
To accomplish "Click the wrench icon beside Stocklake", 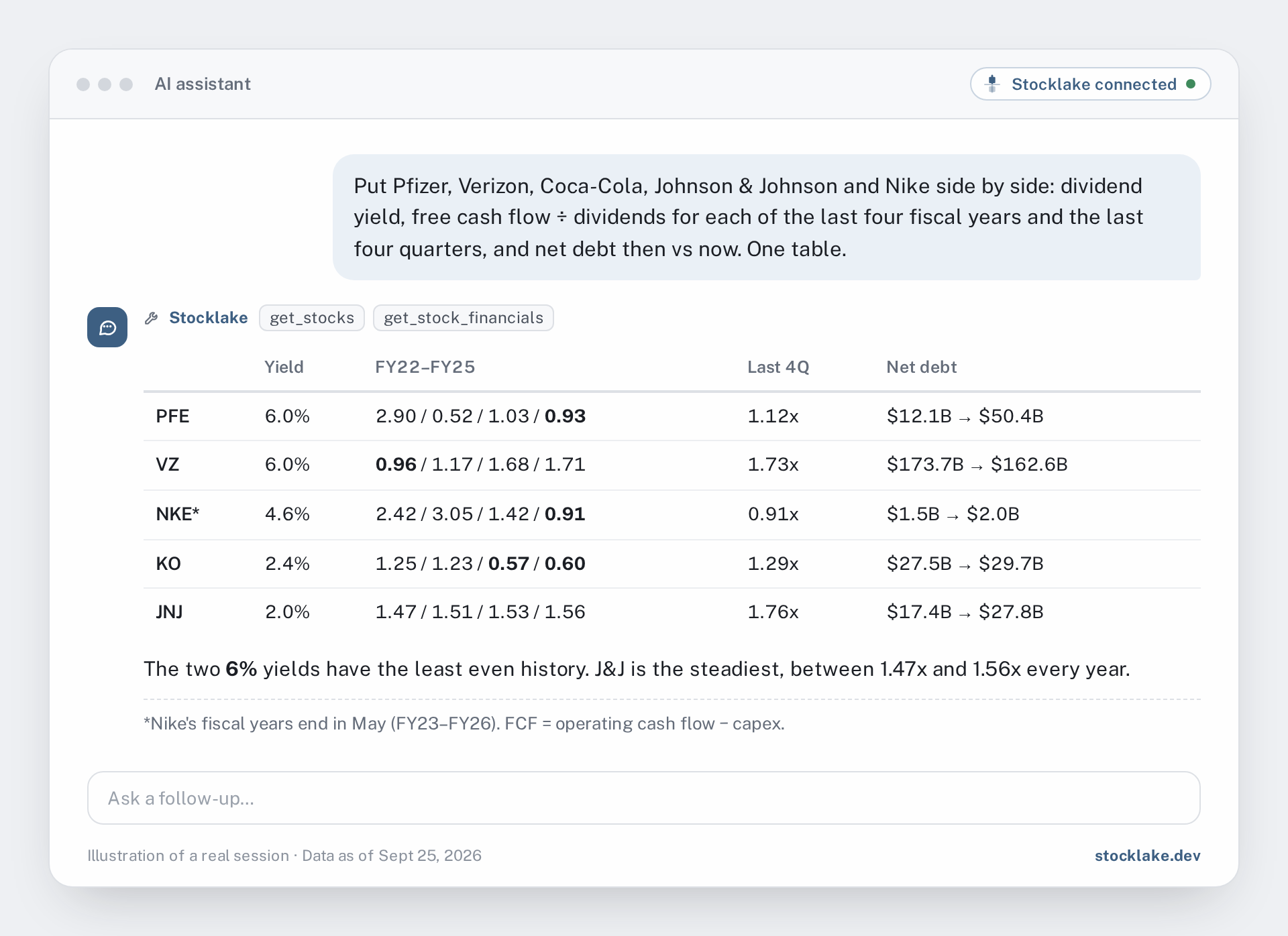I will tap(152, 318).
